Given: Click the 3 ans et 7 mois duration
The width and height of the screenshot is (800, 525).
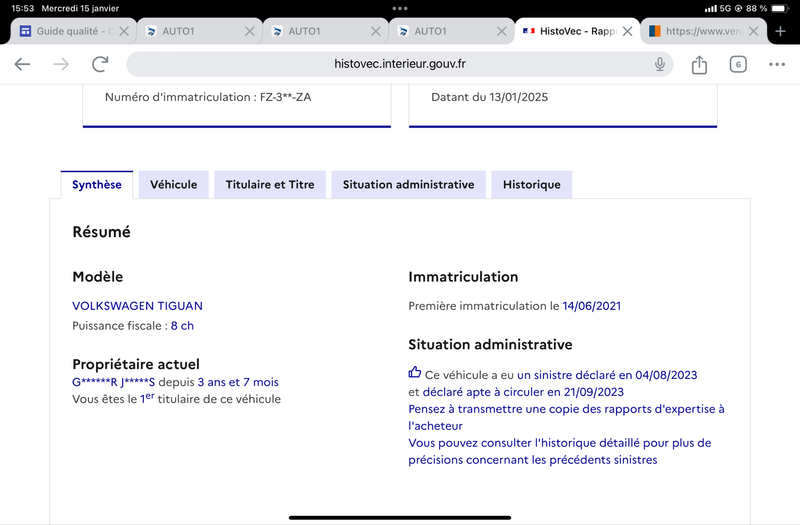Looking at the screenshot, I should click(x=238, y=382).
